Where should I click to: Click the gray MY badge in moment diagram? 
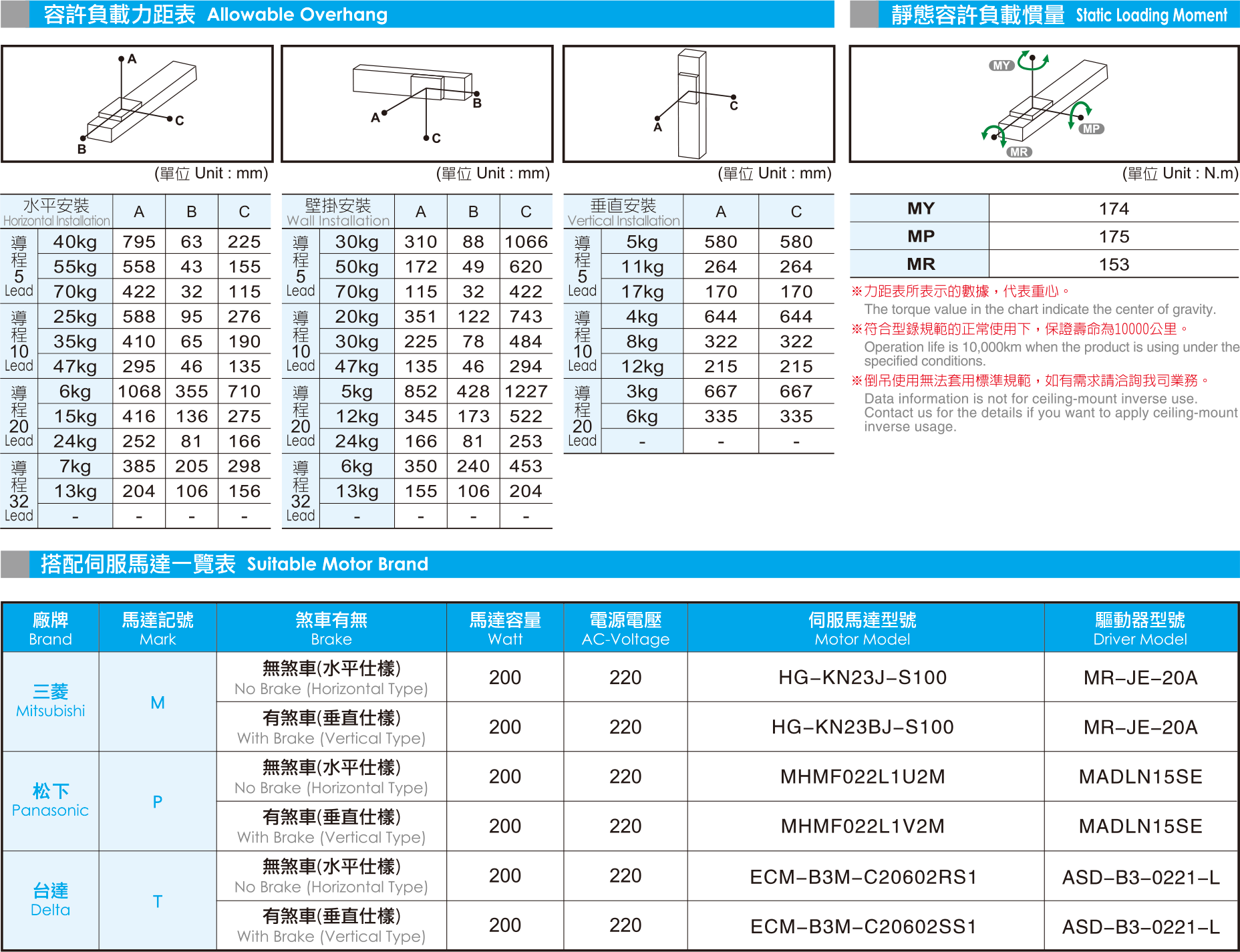pos(1001,65)
